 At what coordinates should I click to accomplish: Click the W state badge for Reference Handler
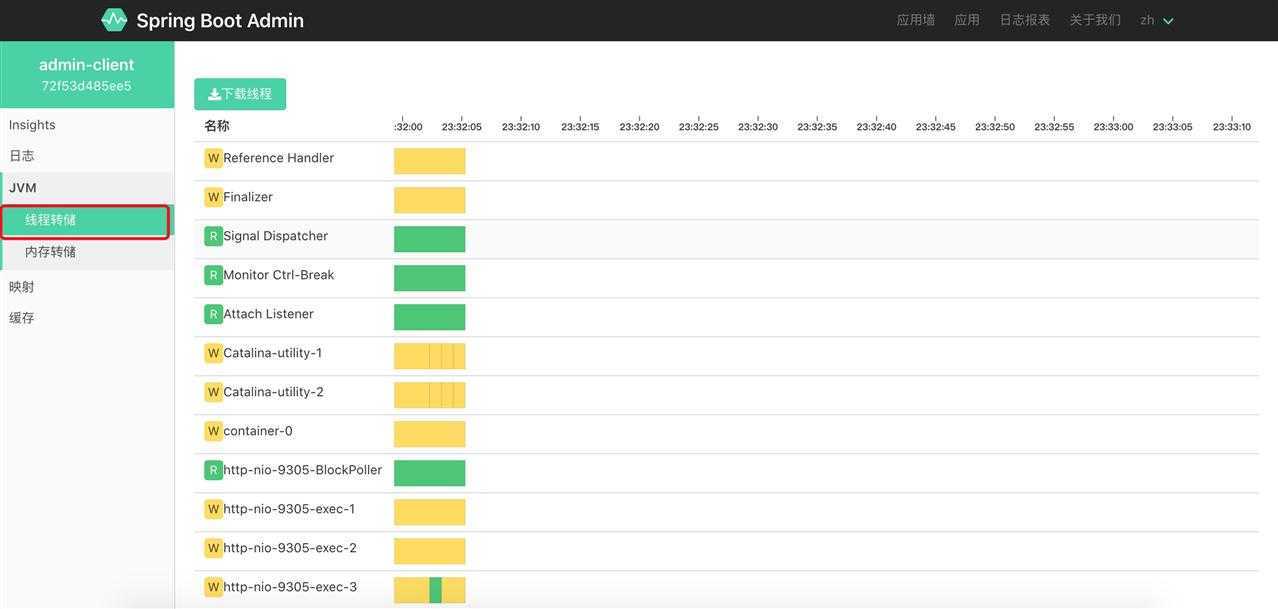[x=213, y=158]
